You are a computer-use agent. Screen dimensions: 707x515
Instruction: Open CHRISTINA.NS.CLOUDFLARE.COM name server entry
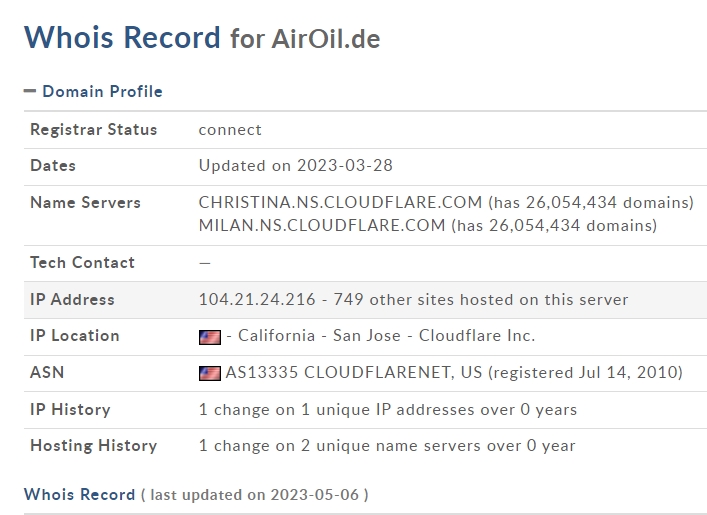tap(340, 202)
